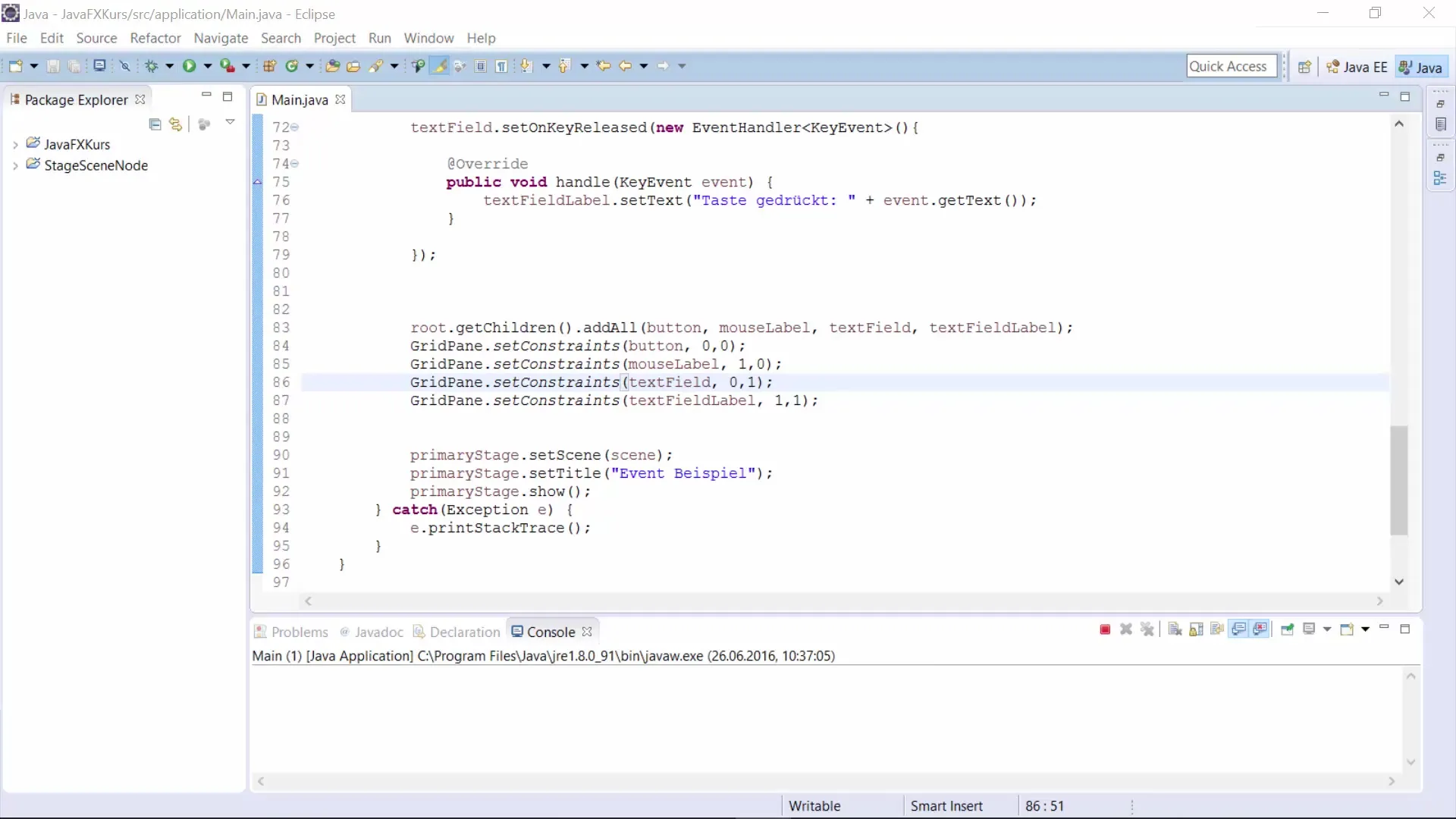Expand the StageSceneNode project
The image size is (1456, 819).
(15, 165)
